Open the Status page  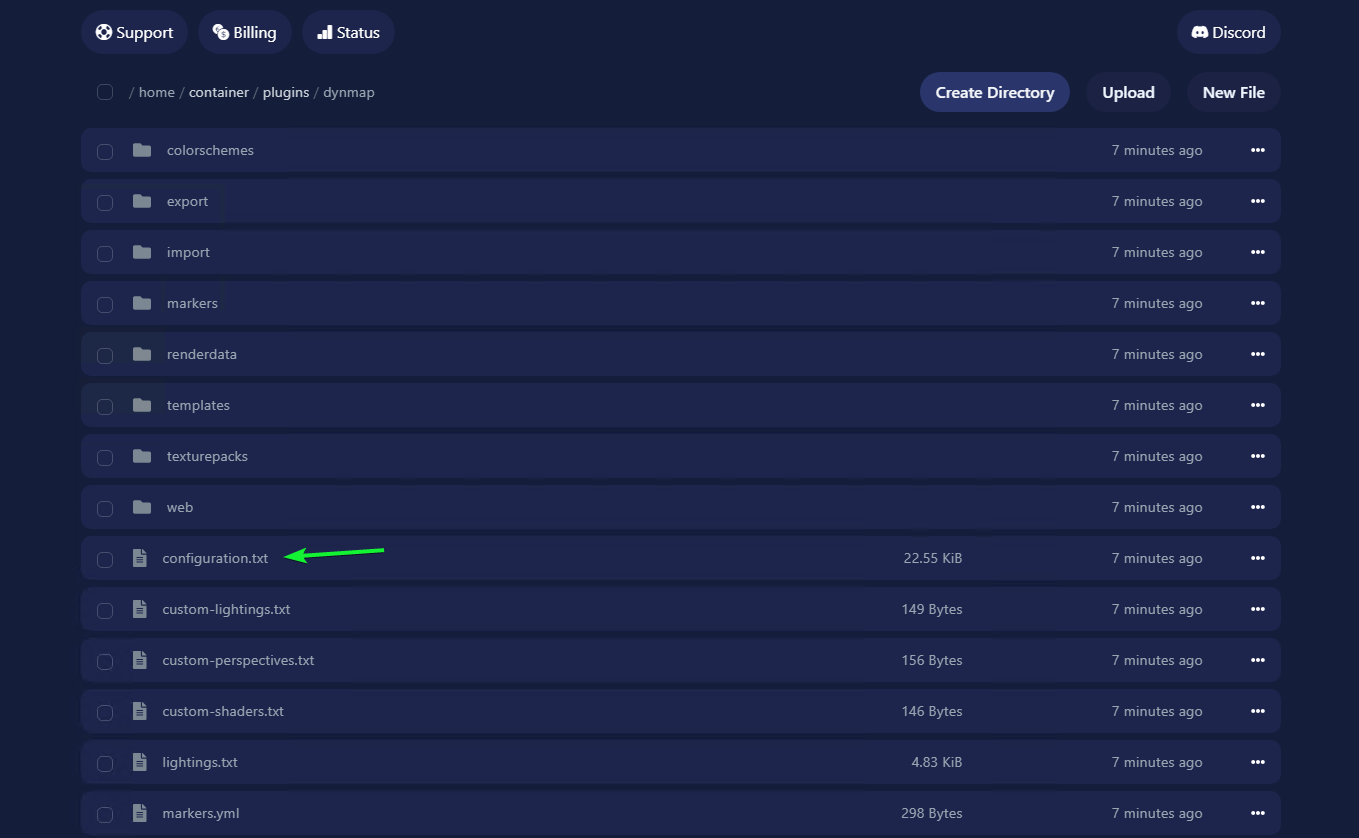(348, 32)
